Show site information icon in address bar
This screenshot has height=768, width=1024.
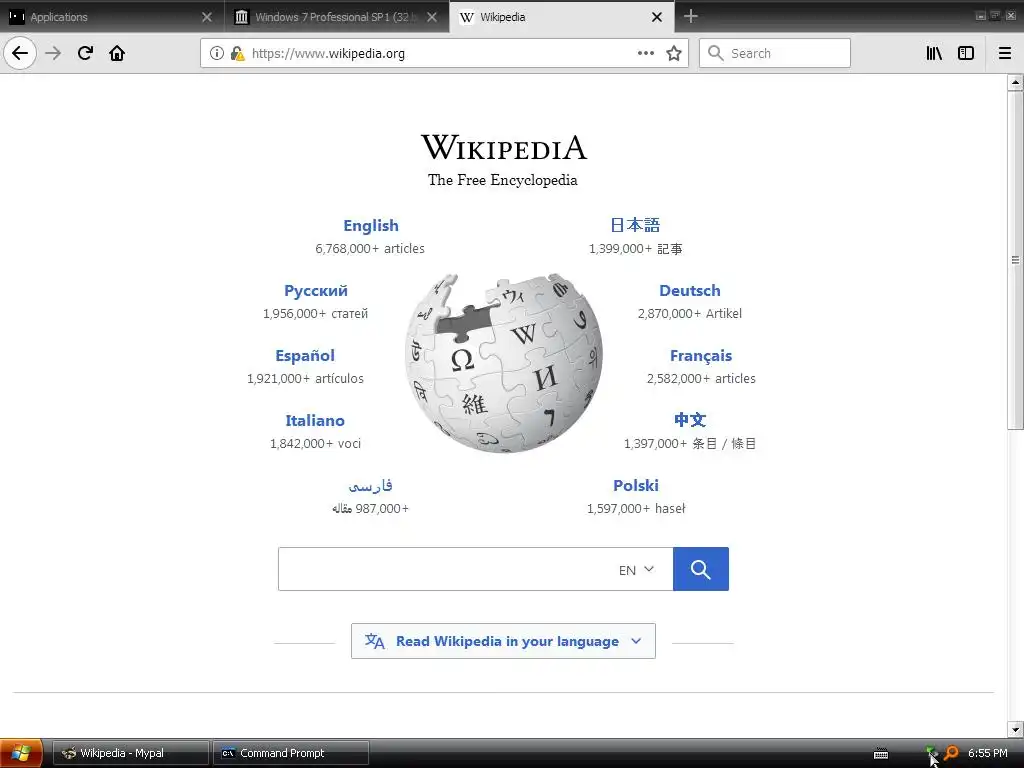(x=216, y=53)
